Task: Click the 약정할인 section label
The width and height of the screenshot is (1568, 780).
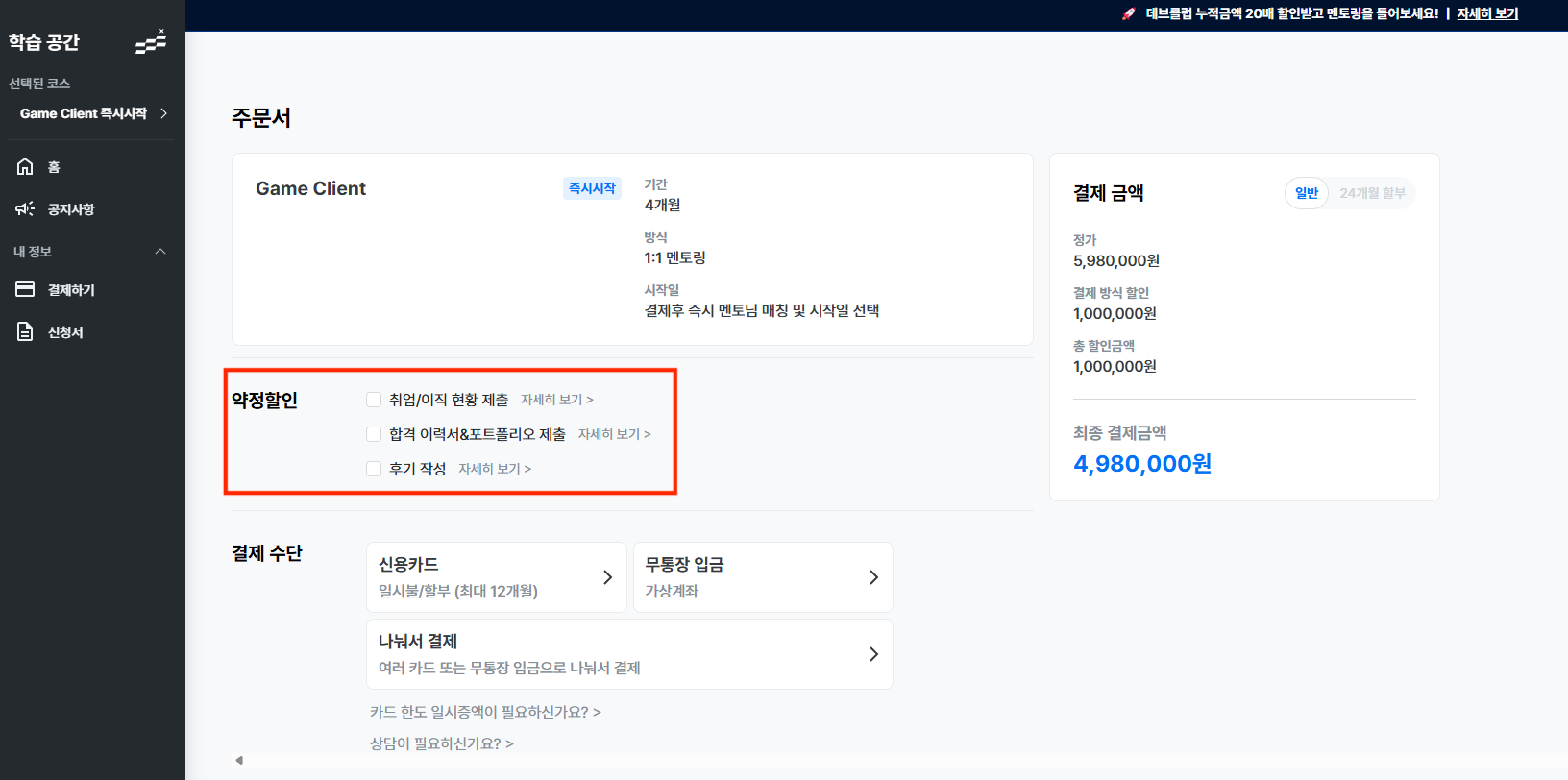Action: coord(265,400)
